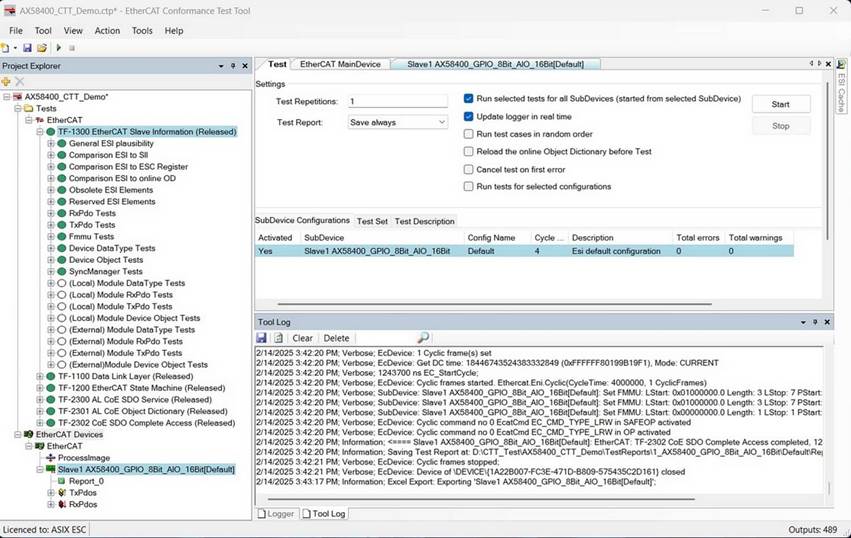
Task: Click the yellow Add icon in Project Explorer
Action: tap(6, 81)
